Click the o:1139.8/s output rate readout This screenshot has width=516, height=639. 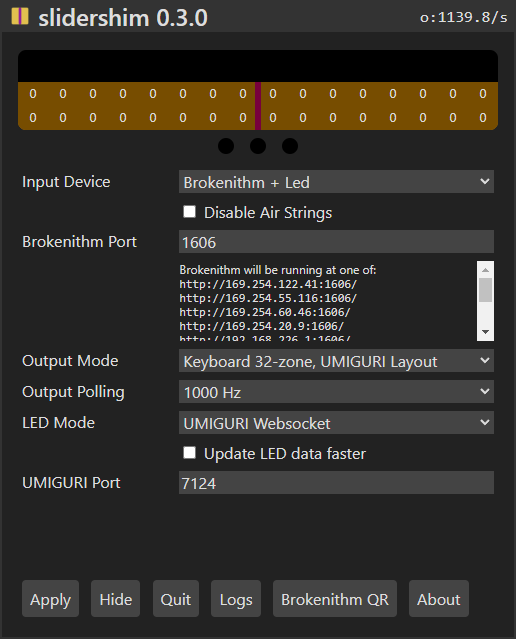click(x=463, y=17)
